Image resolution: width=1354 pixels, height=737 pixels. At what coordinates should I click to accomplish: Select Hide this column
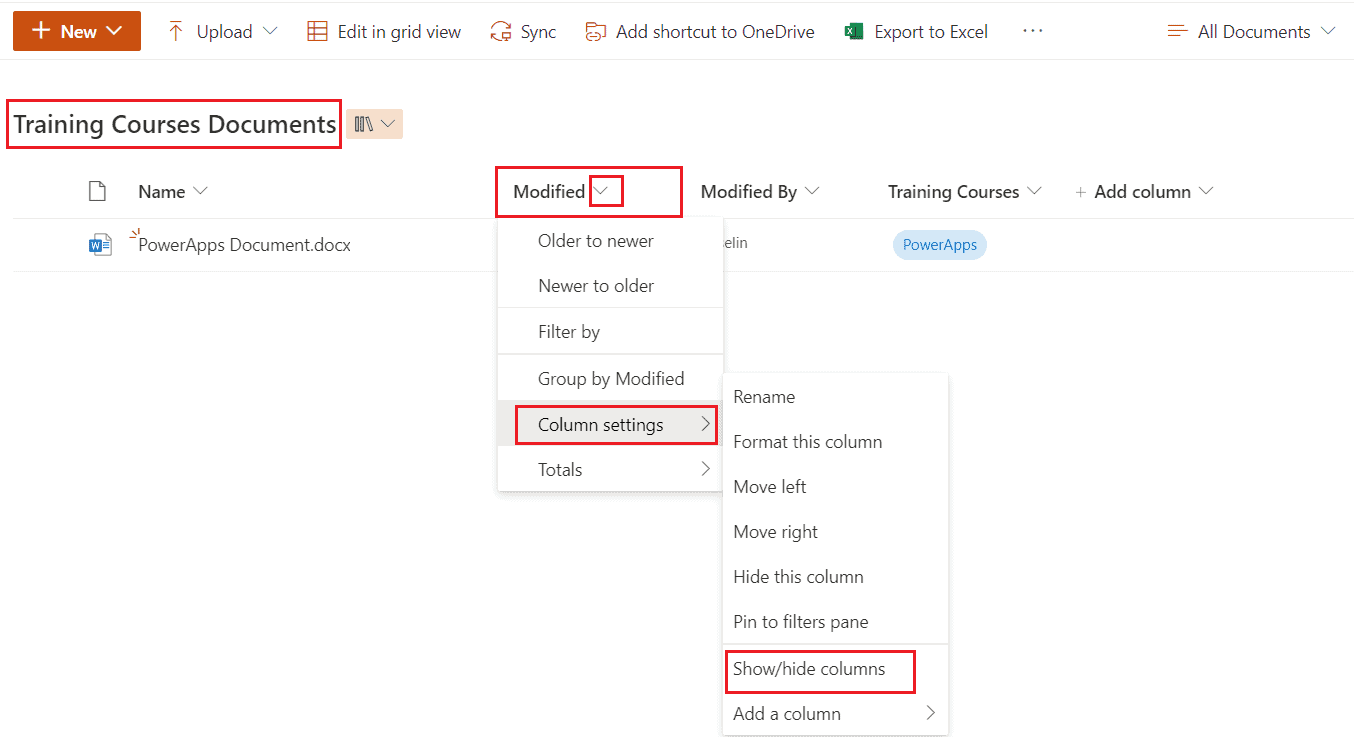[835, 576]
